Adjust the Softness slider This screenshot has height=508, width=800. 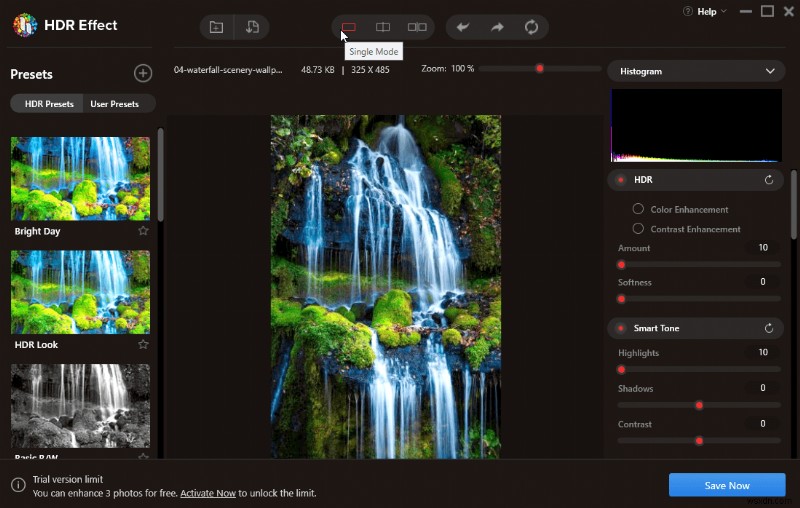click(698, 298)
